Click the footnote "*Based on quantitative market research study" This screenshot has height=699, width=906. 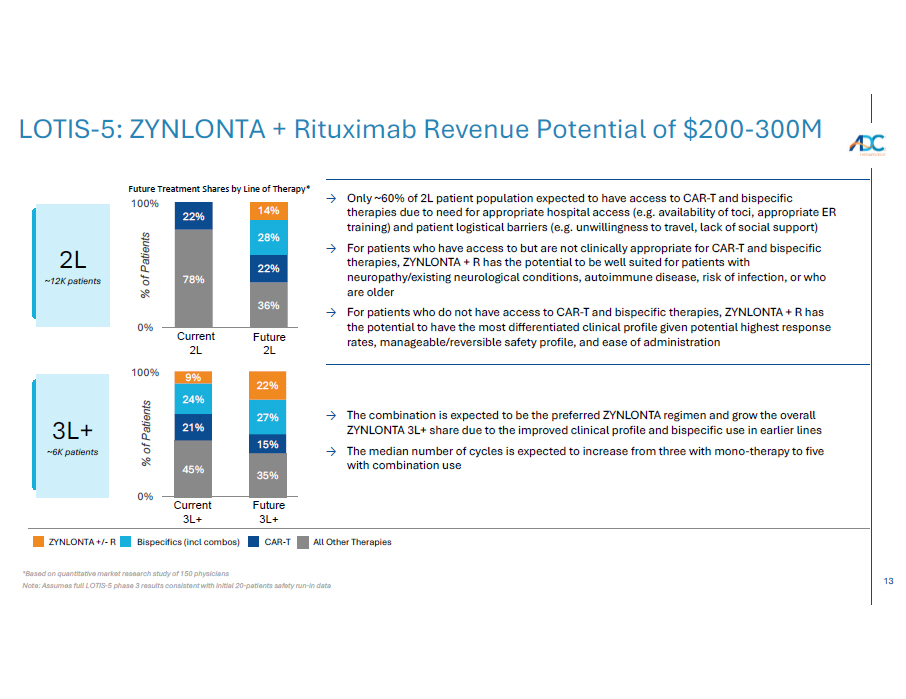pos(126,574)
